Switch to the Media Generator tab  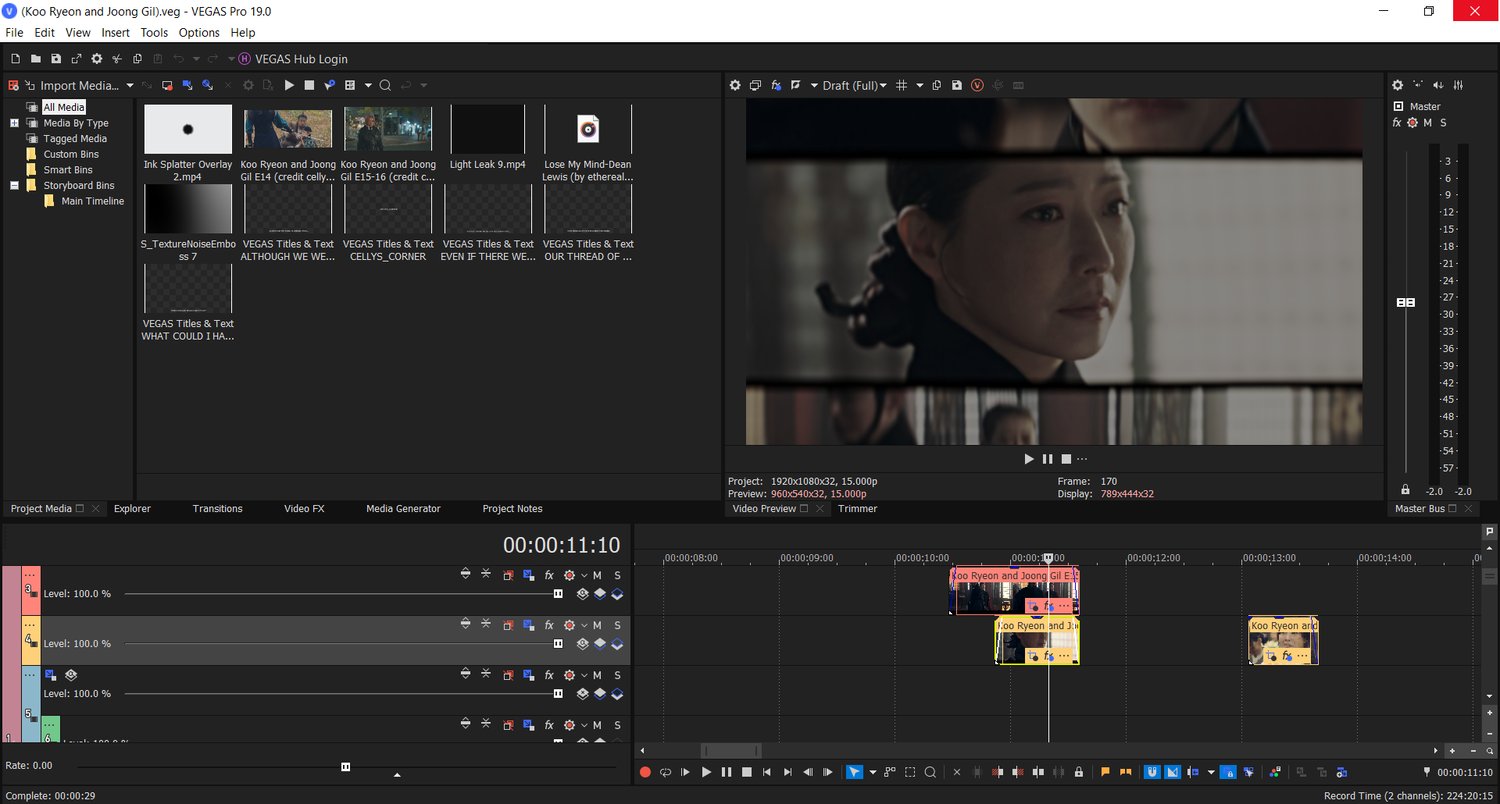403,509
